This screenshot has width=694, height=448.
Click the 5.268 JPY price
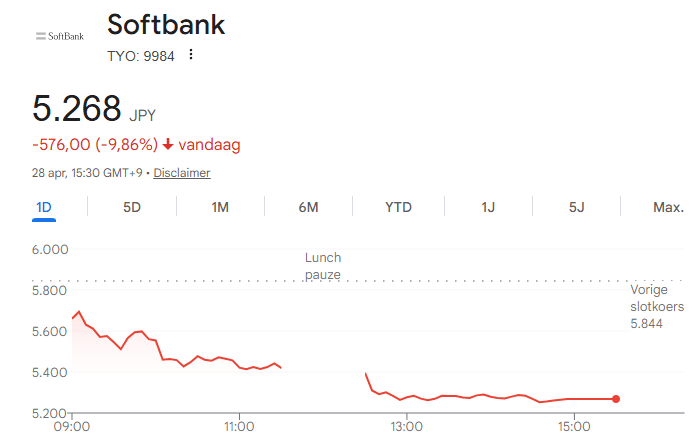click(94, 108)
